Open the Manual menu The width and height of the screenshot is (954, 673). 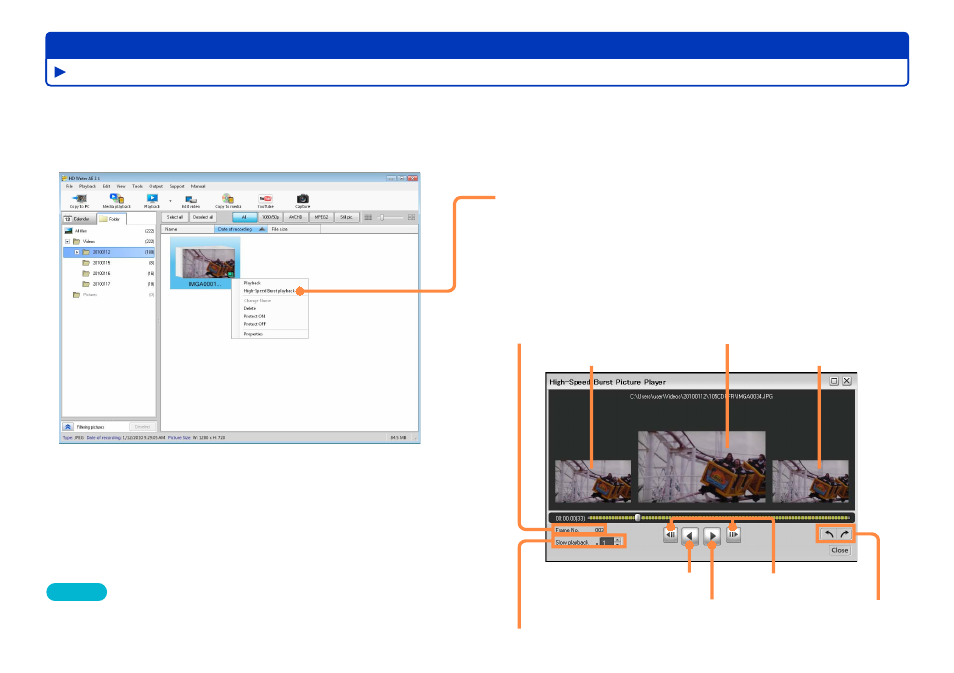(x=198, y=186)
